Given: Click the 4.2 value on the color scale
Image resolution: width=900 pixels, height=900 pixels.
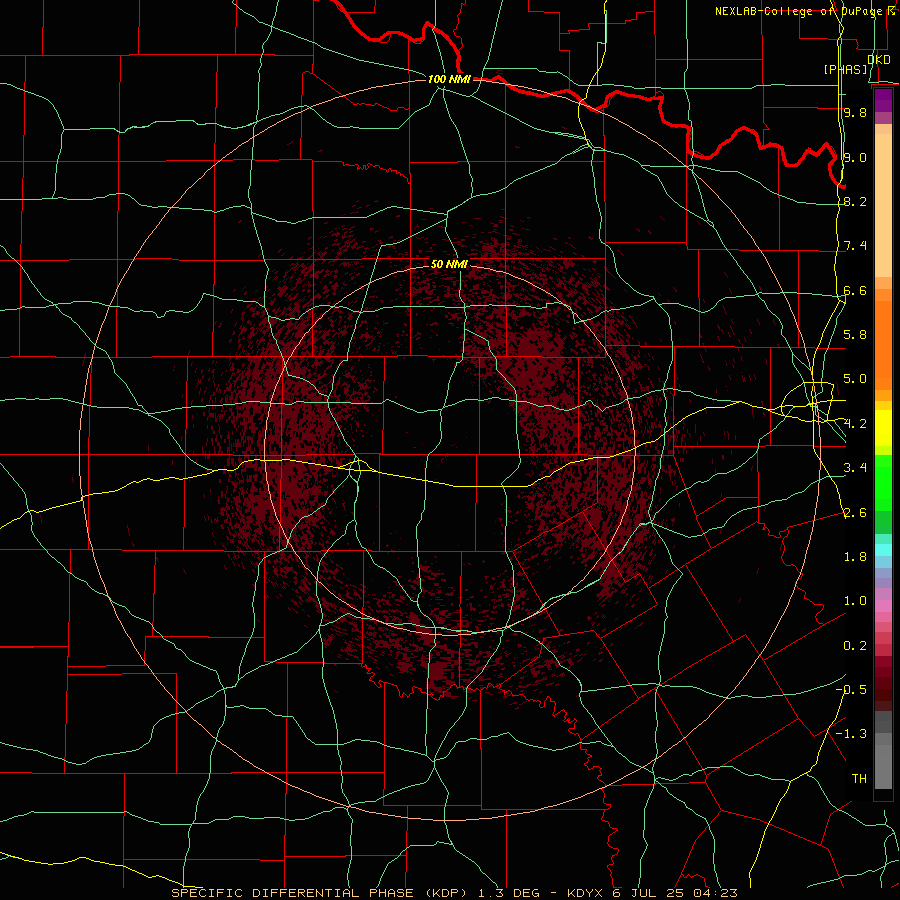Looking at the screenshot, I should [x=855, y=424].
